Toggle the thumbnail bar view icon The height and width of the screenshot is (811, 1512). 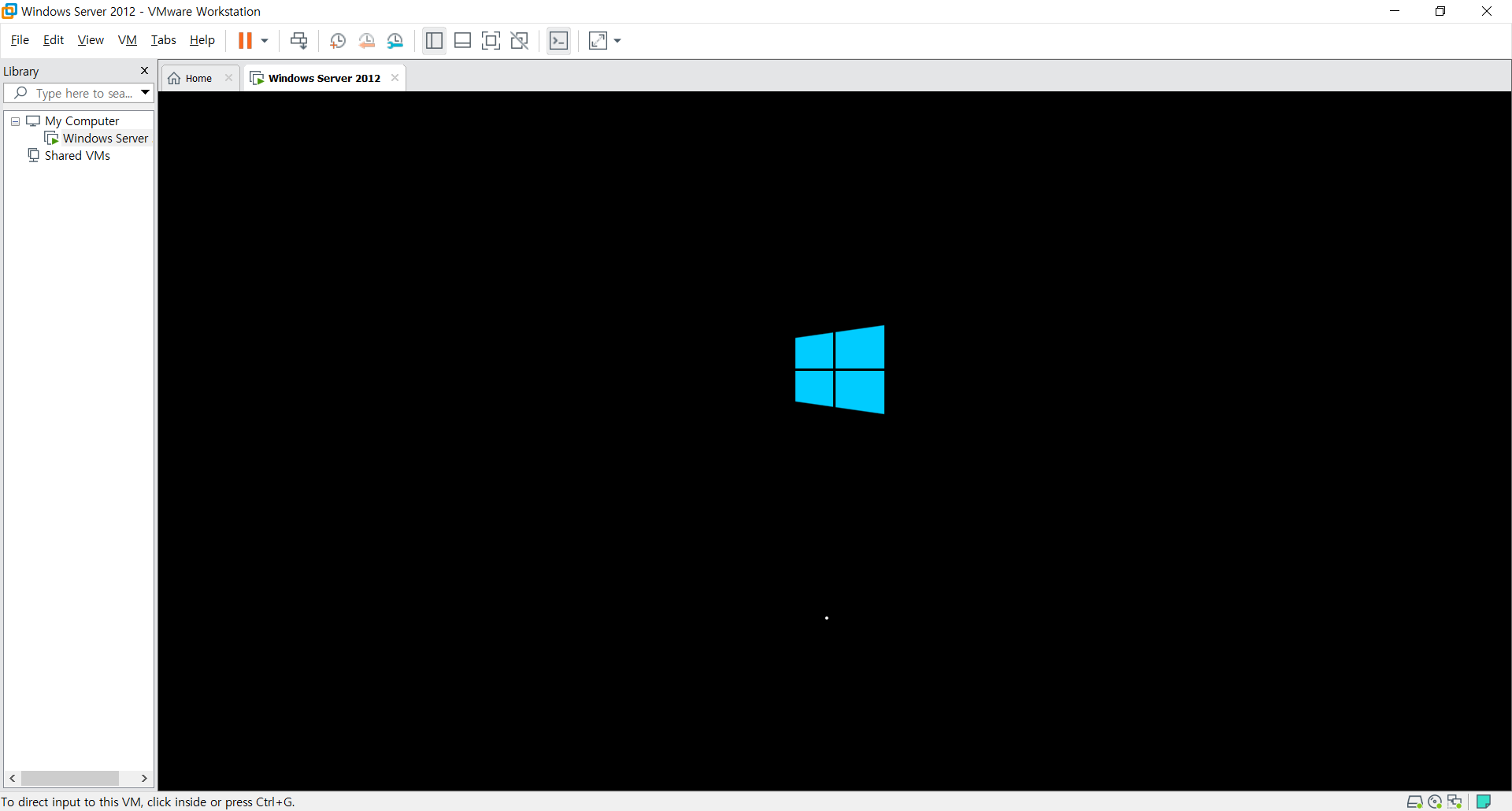tap(463, 41)
